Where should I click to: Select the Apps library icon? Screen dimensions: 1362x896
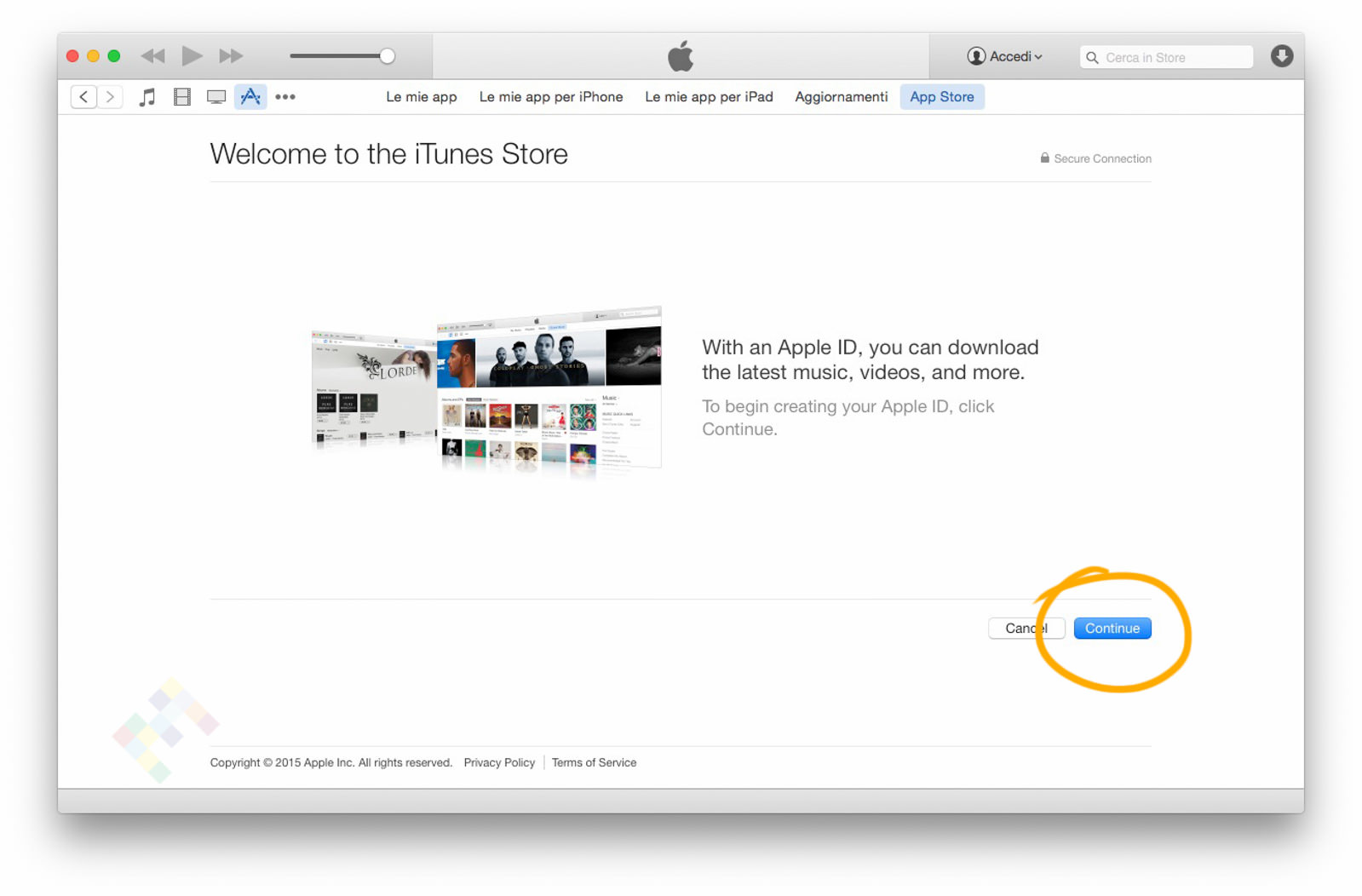[250, 97]
